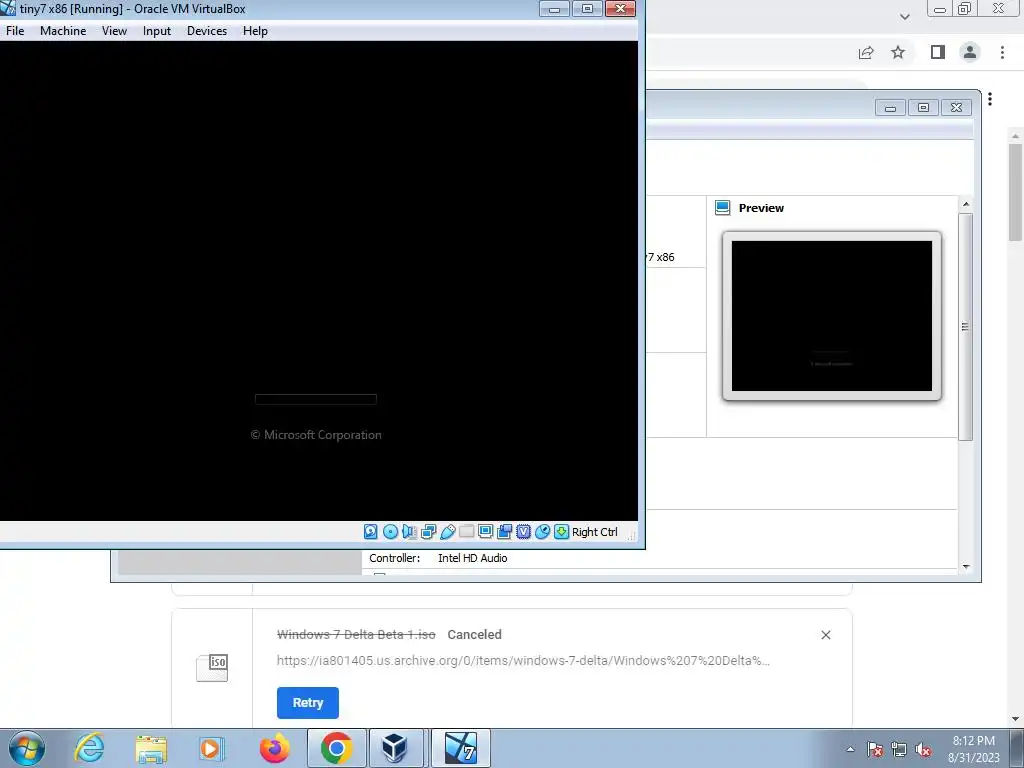Viewport: 1024px width, 768px height.
Task: Click the recording status icon
Action: (x=504, y=532)
